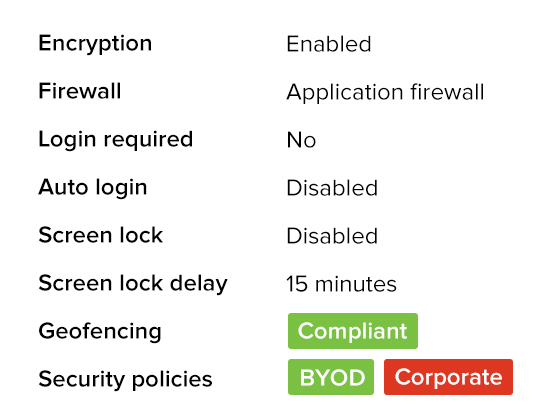This screenshot has width=560, height=420.
Task: Click the Geofencing label
Action: tap(100, 332)
